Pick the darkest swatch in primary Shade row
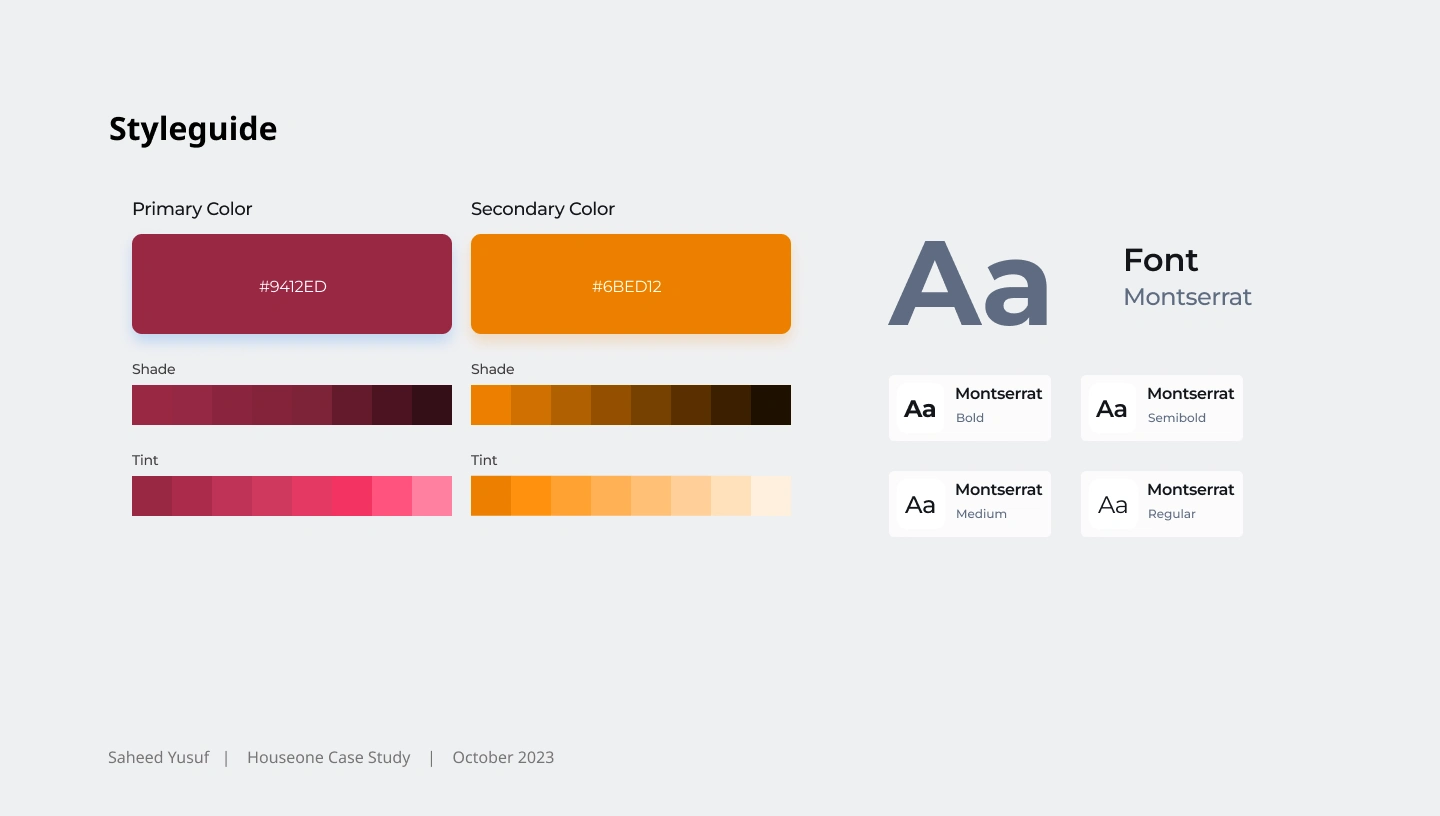Screen dimensions: 1440x816 tap(432, 405)
